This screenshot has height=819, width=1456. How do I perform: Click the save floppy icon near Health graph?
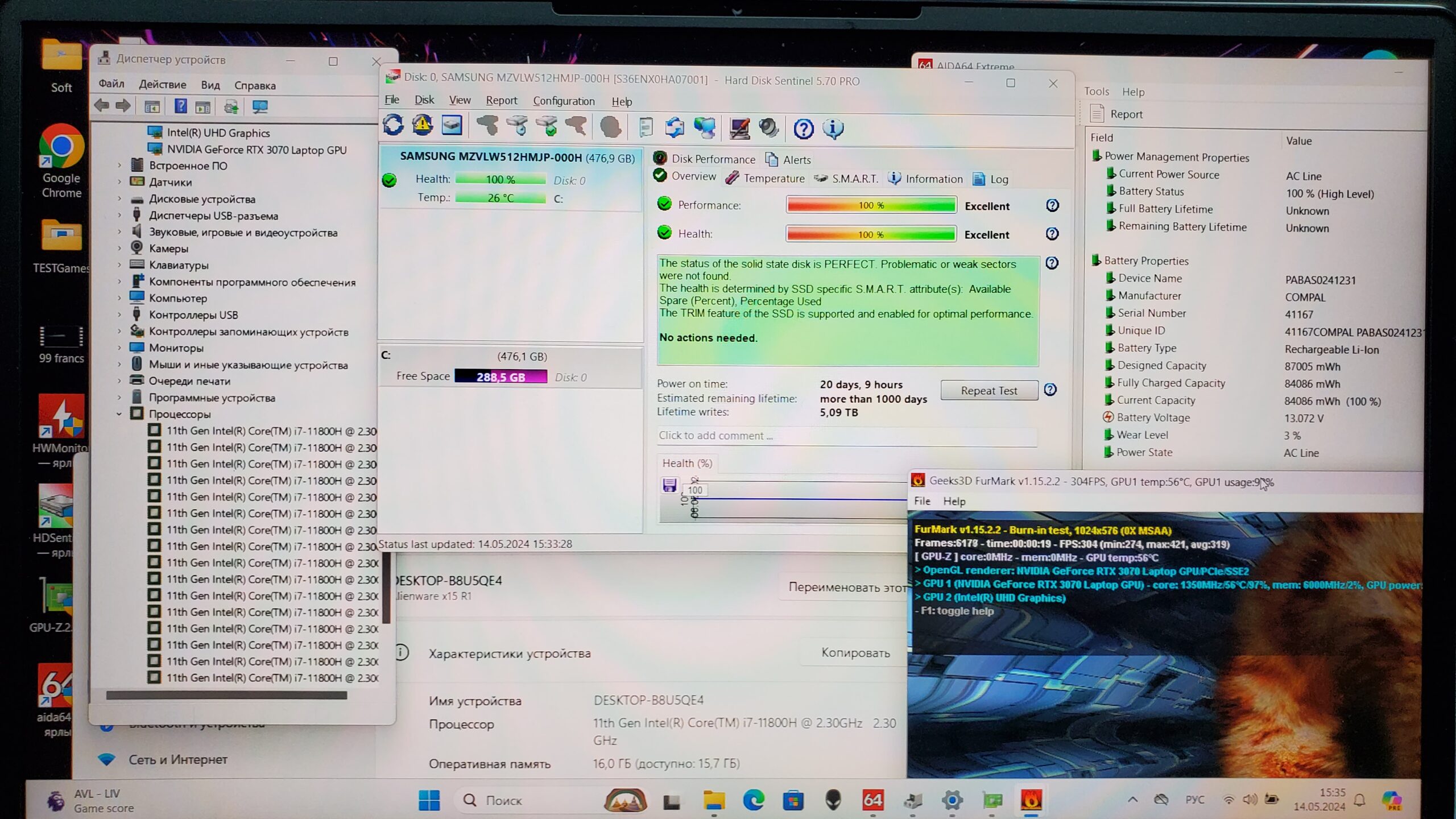[x=669, y=485]
